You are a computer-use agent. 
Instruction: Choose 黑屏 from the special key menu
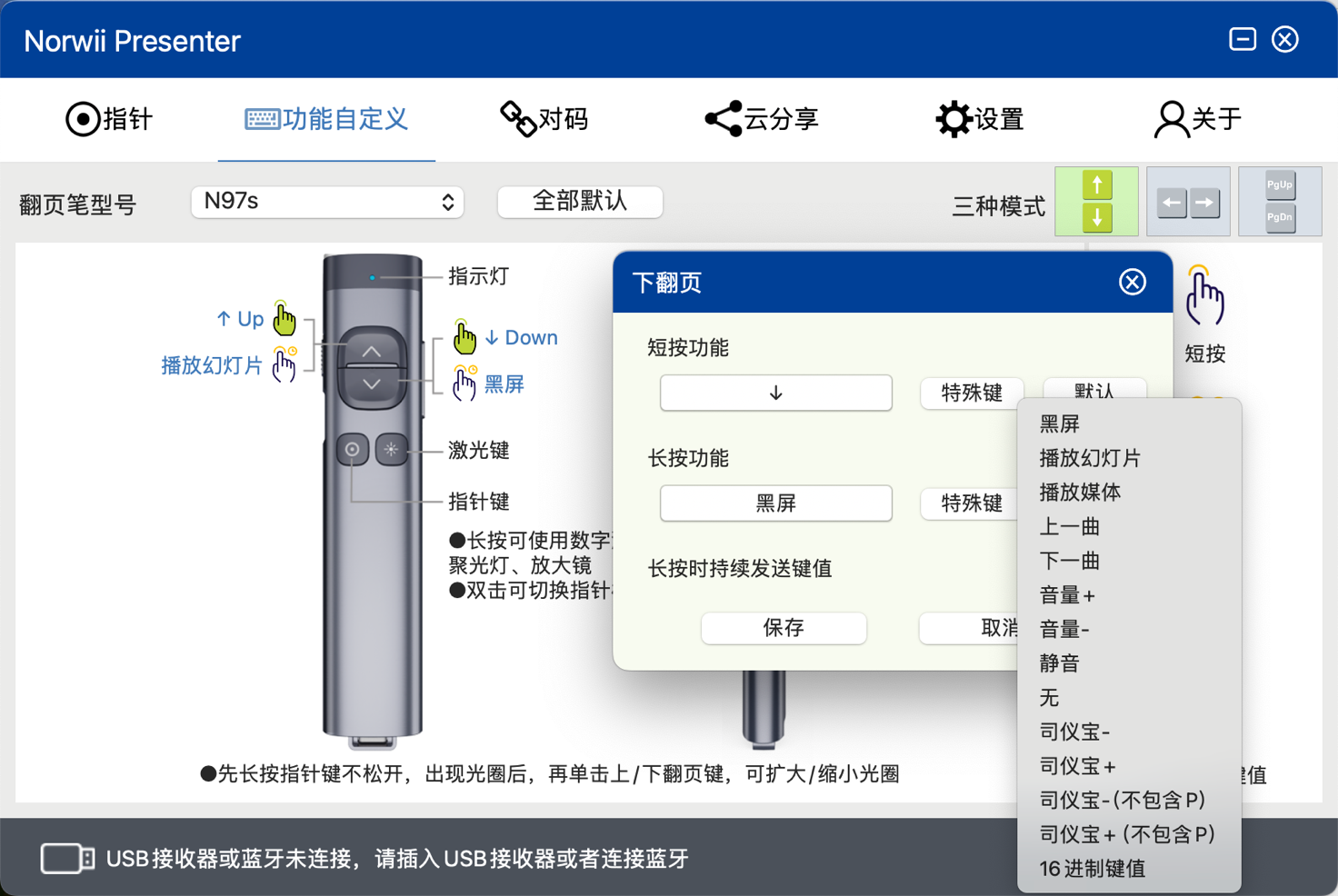(1129, 423)
